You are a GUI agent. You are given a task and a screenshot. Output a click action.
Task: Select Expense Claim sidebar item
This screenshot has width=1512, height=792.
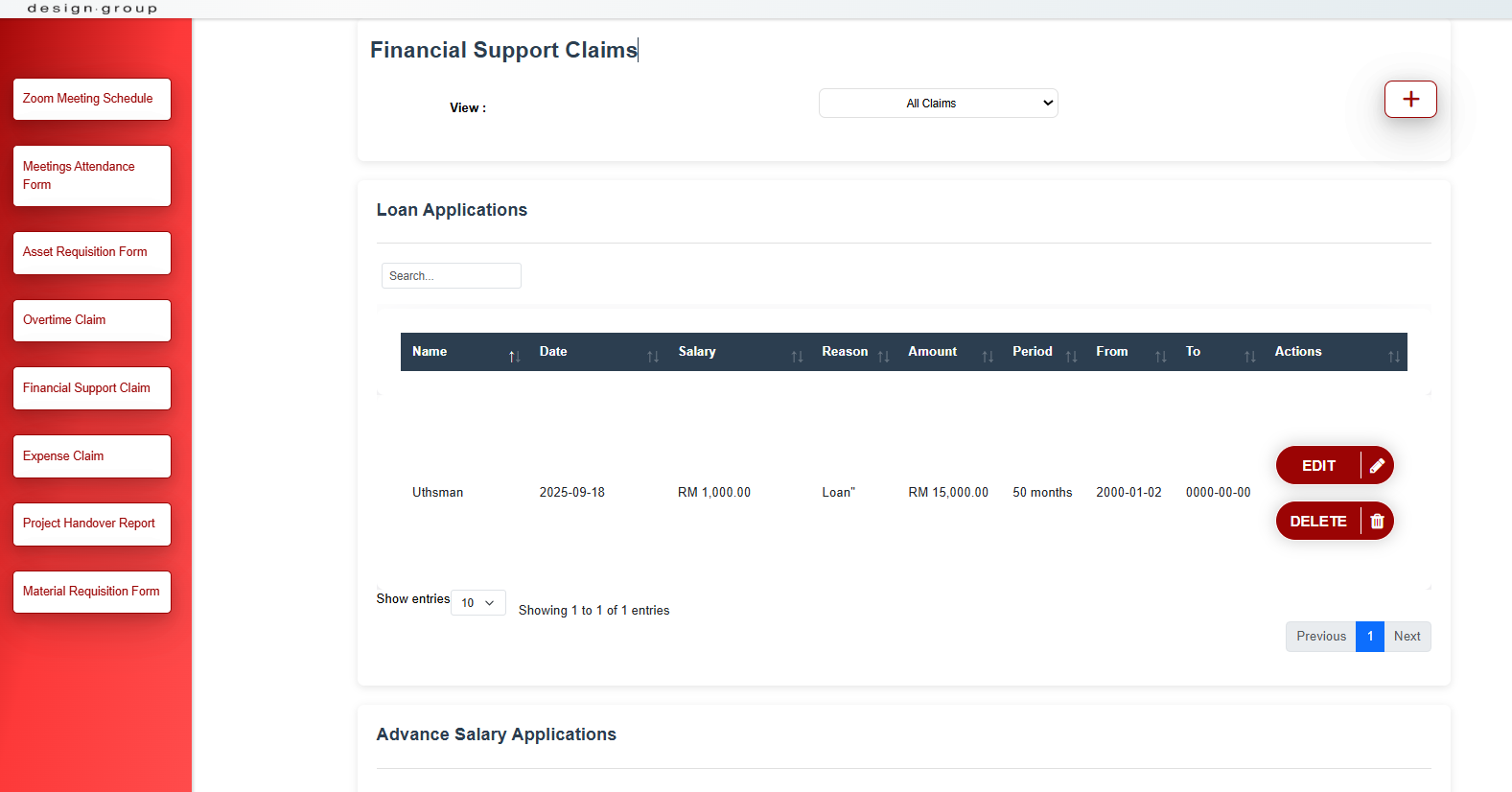92,456
